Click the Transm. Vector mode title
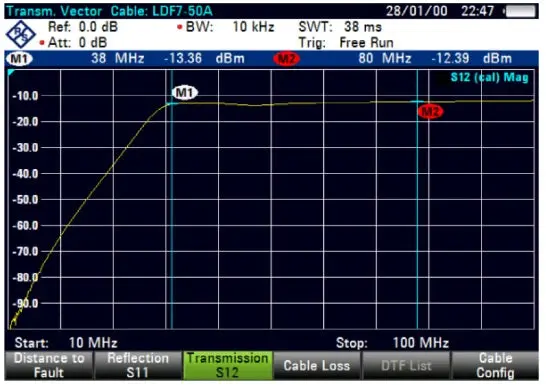The image size is (546, 385). pyautogui.click(x=54, y=11)
